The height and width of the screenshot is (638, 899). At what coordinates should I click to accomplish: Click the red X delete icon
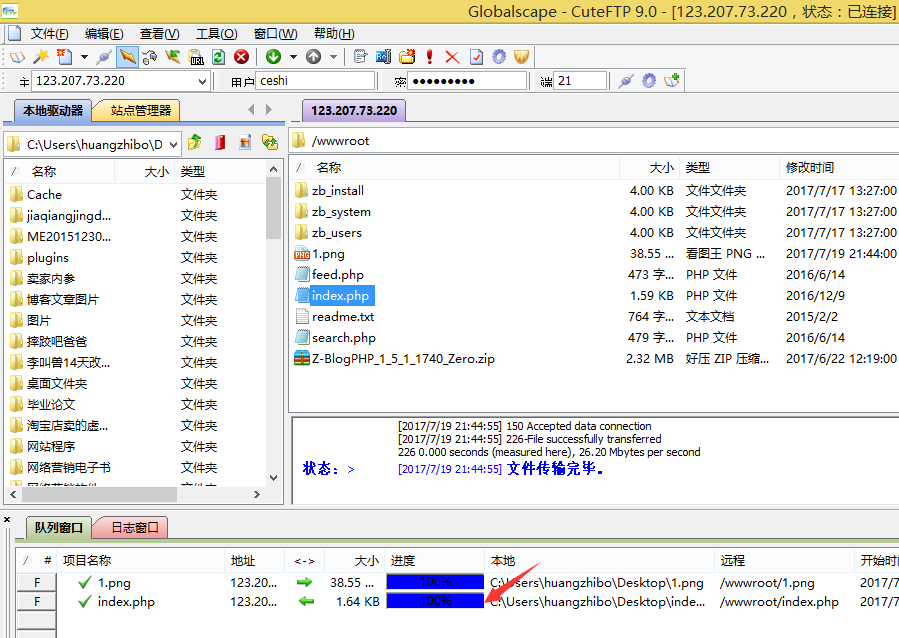pos(452,57)
